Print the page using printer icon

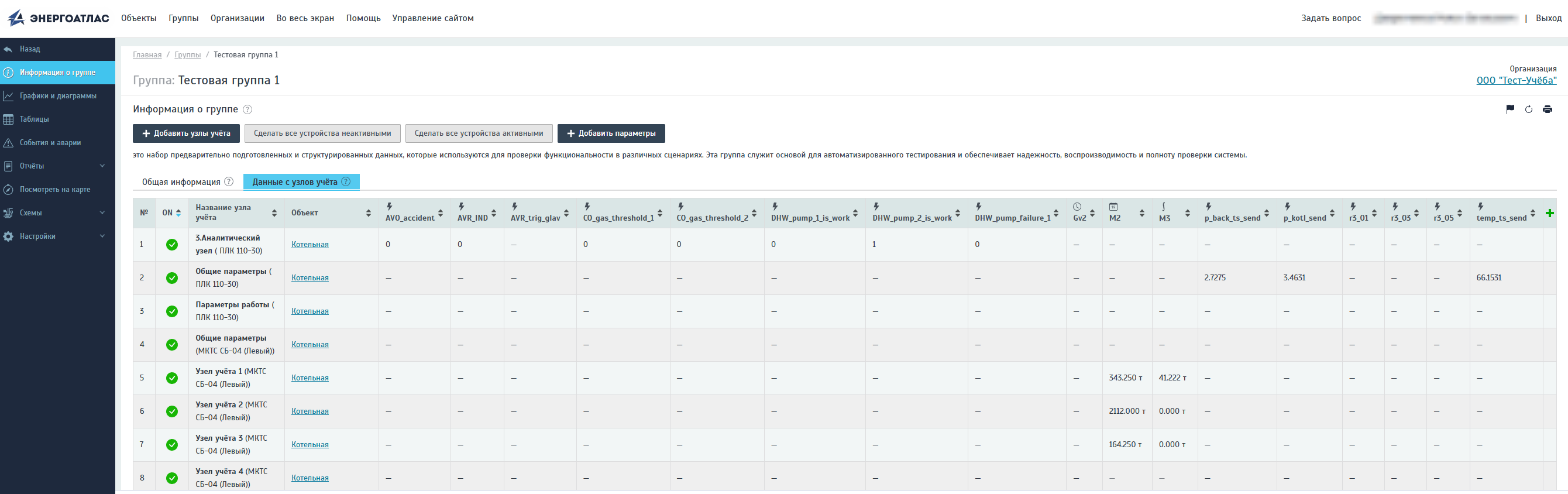[x=1548, y=109]
